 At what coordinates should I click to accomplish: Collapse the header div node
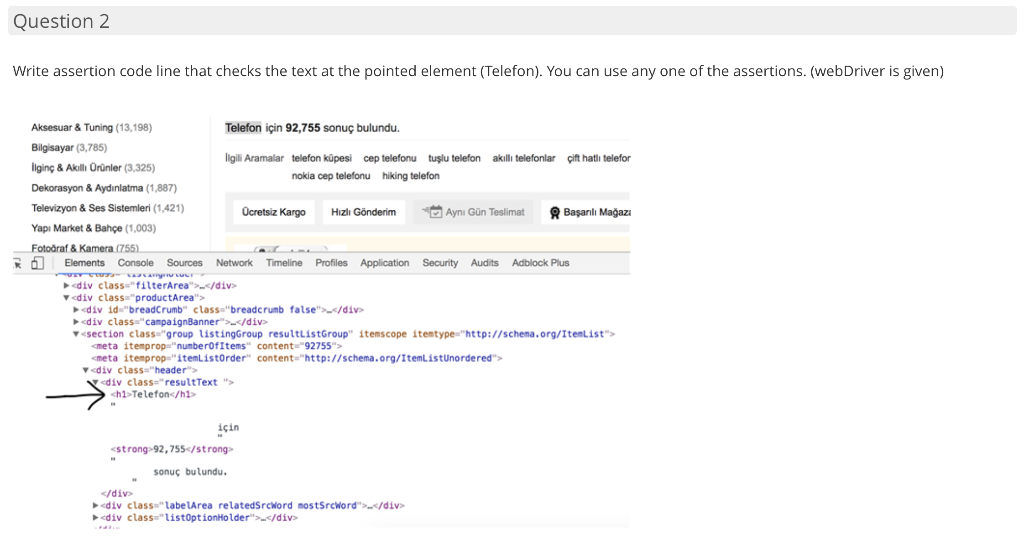[x=86, y=371]
